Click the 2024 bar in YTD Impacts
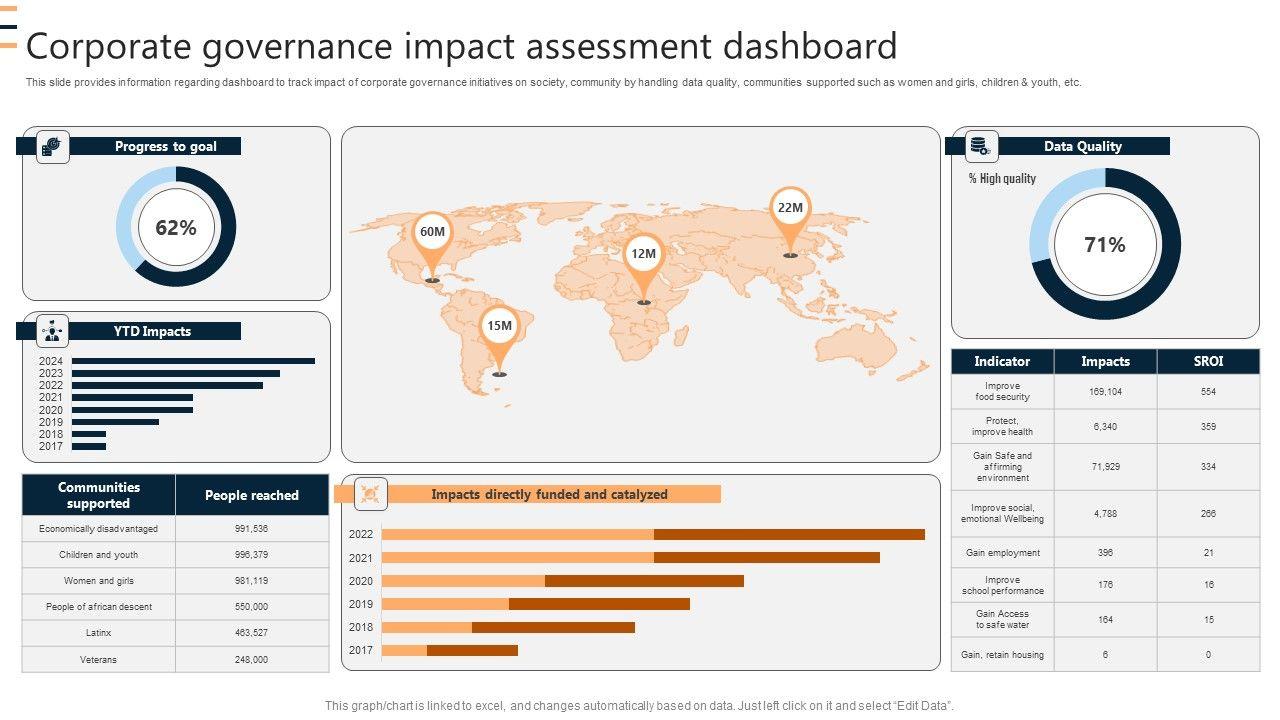 [x=193, y=361]
